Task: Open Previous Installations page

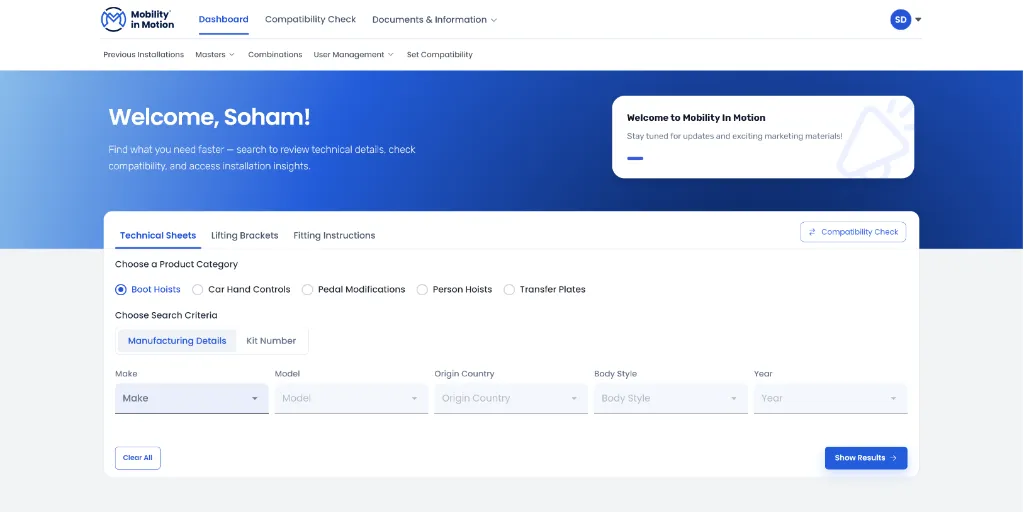Action: (144, 55)
